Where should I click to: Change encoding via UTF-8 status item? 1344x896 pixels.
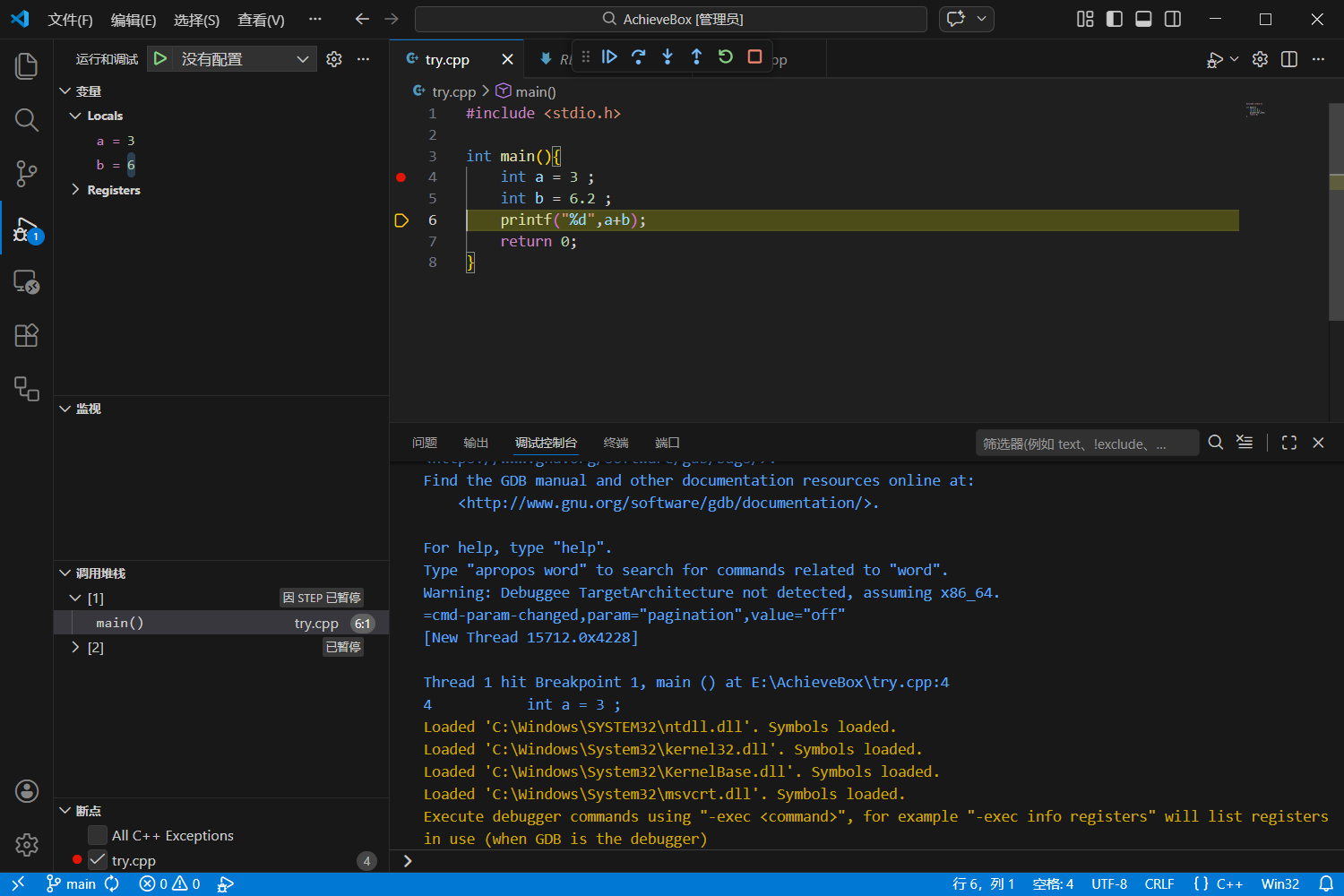pyautogui.click(x=1109, y=884)
